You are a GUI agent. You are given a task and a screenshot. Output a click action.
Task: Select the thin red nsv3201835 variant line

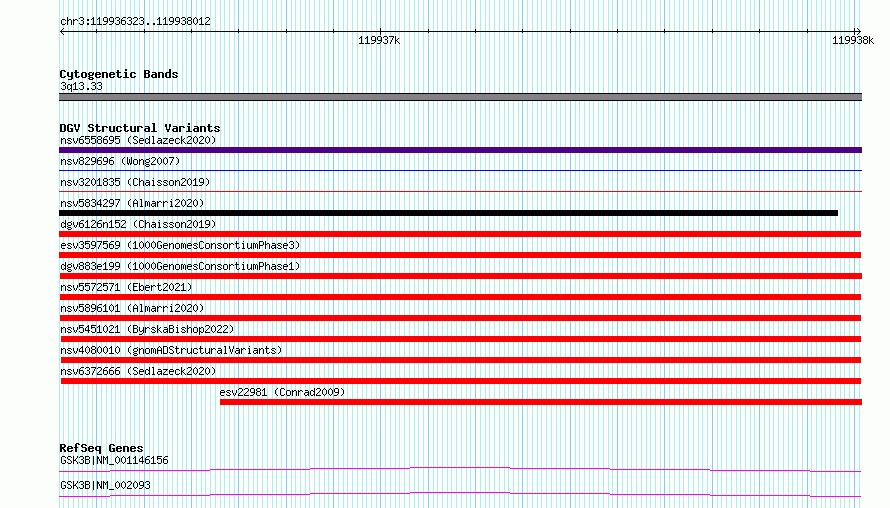460,191
